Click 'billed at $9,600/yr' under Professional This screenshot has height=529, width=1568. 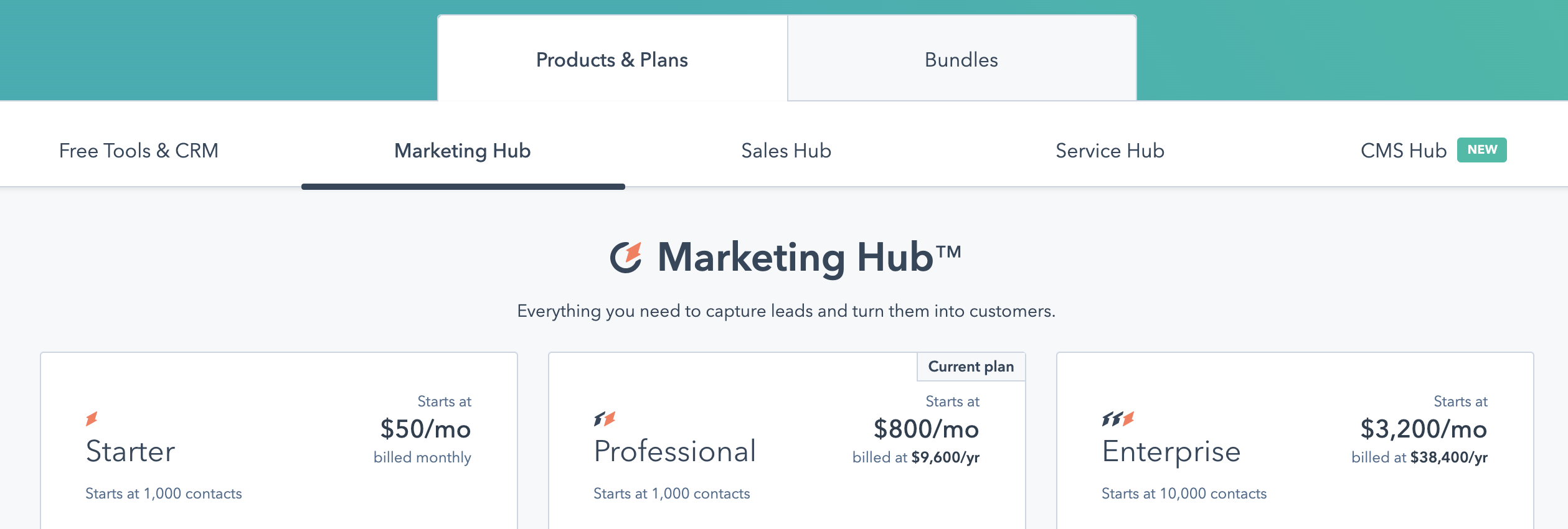pos(915,457)
